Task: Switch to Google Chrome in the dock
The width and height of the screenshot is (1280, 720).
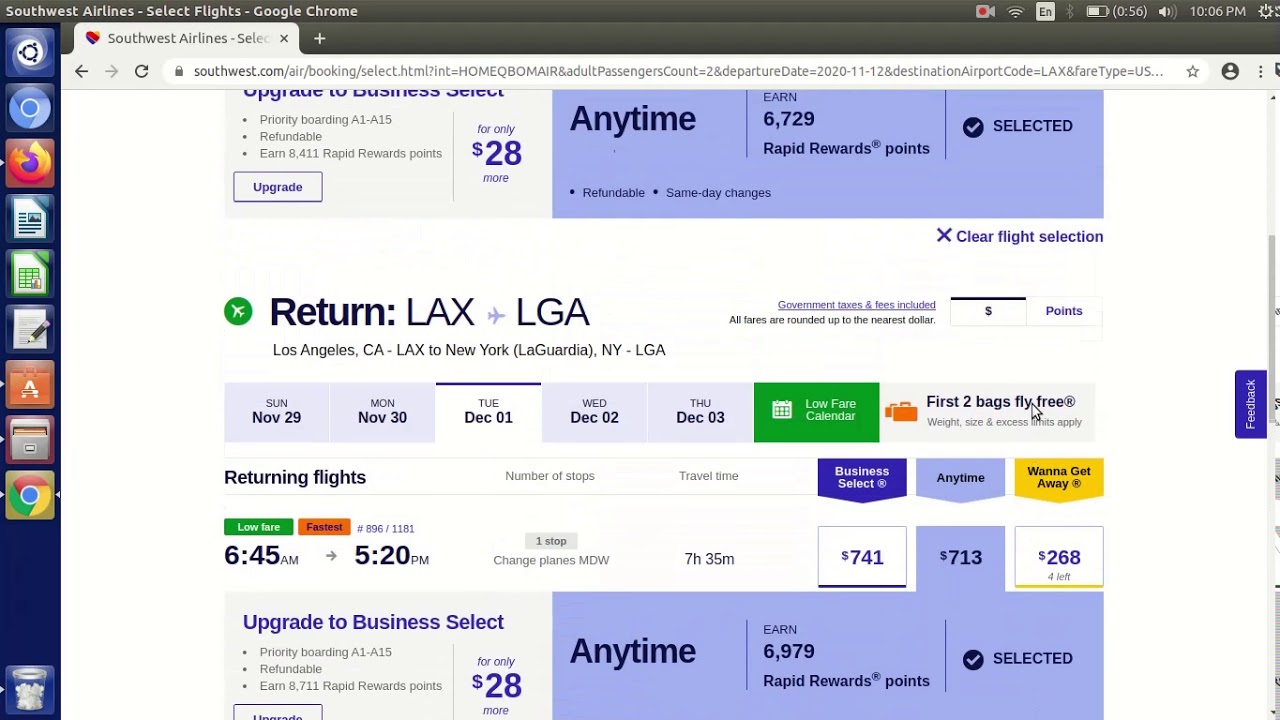Action: 30,496
